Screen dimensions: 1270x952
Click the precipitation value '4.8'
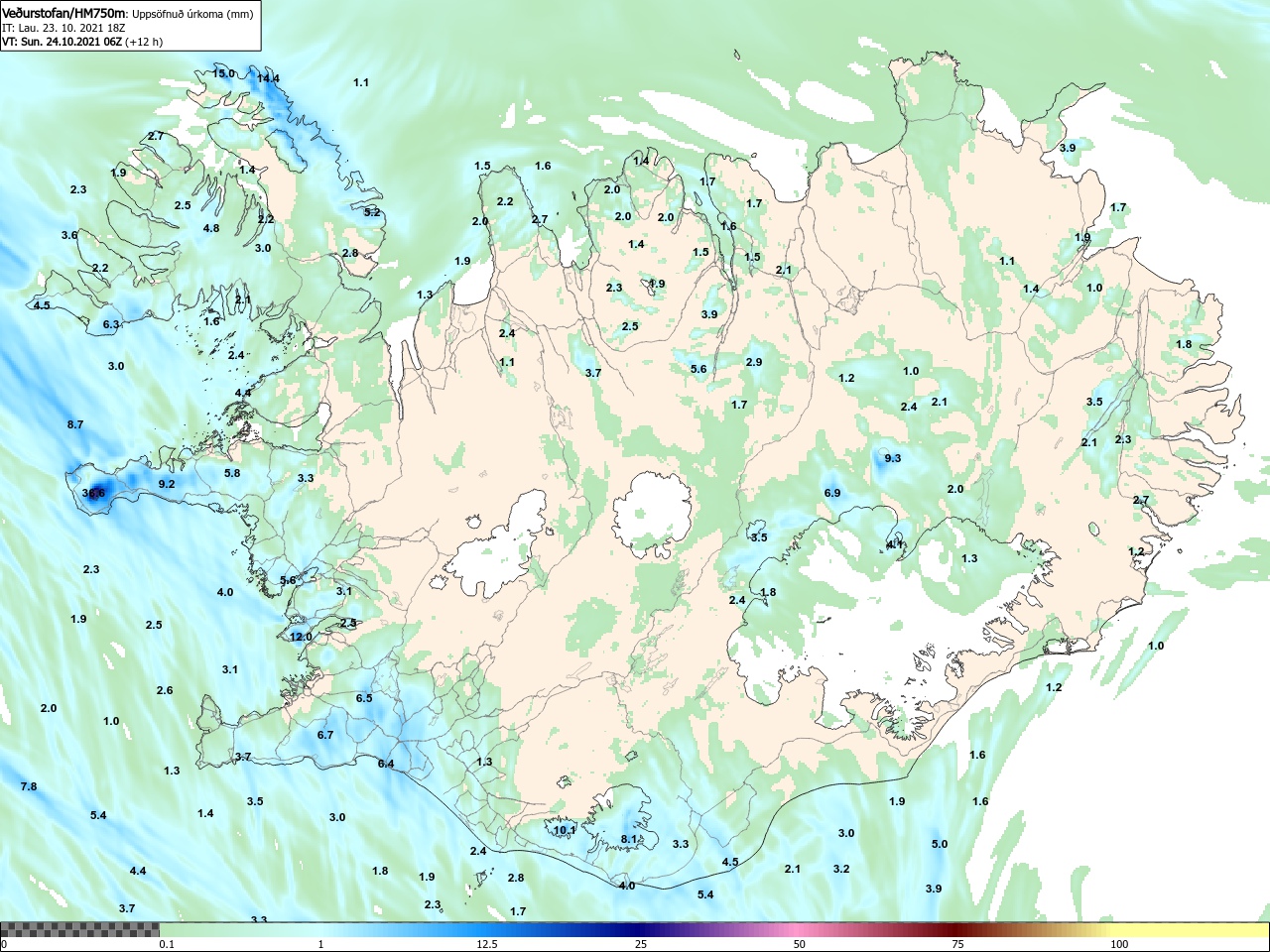pyautogui.click(x=211, y=228)
